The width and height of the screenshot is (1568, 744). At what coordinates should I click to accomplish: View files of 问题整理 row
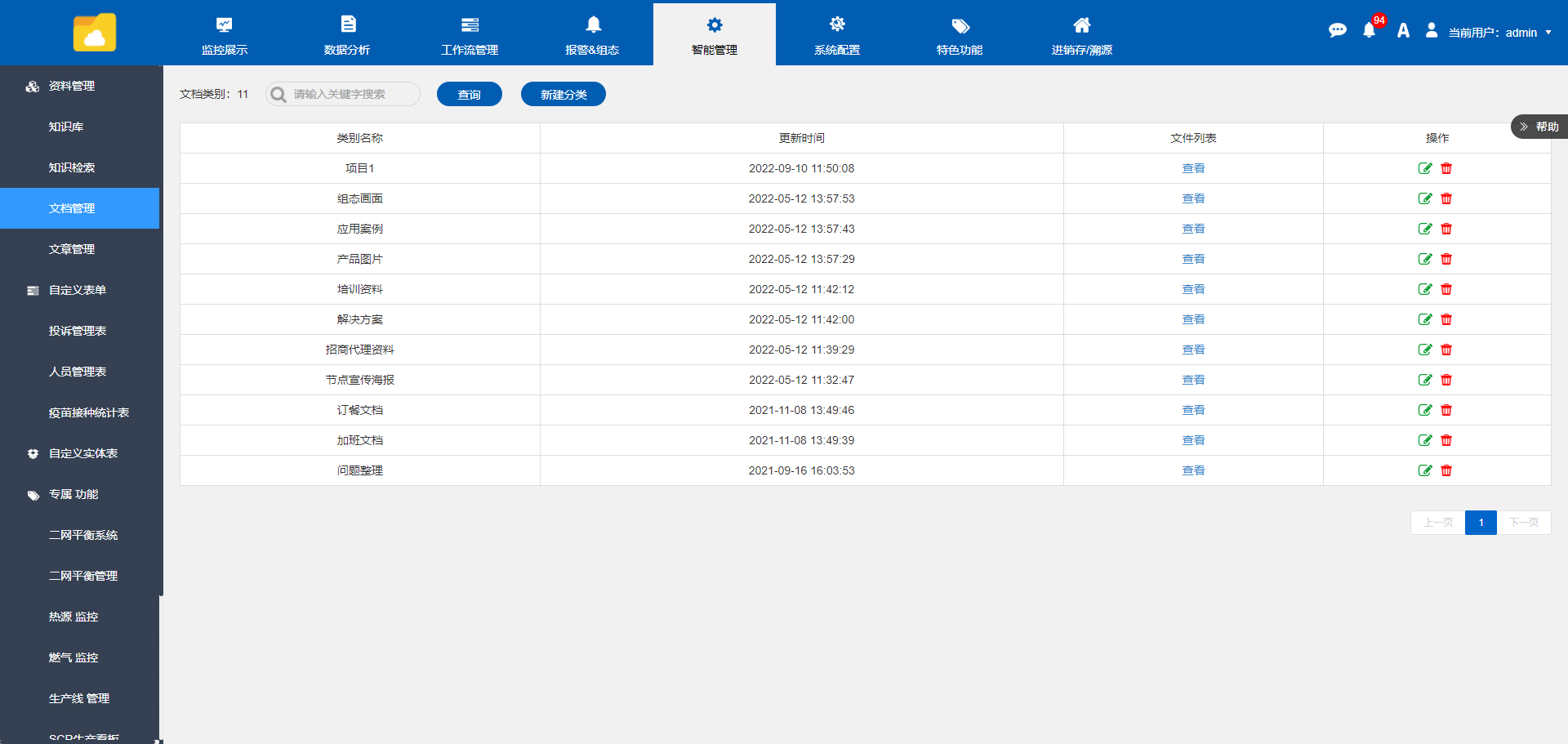[x=1193, y=470]
